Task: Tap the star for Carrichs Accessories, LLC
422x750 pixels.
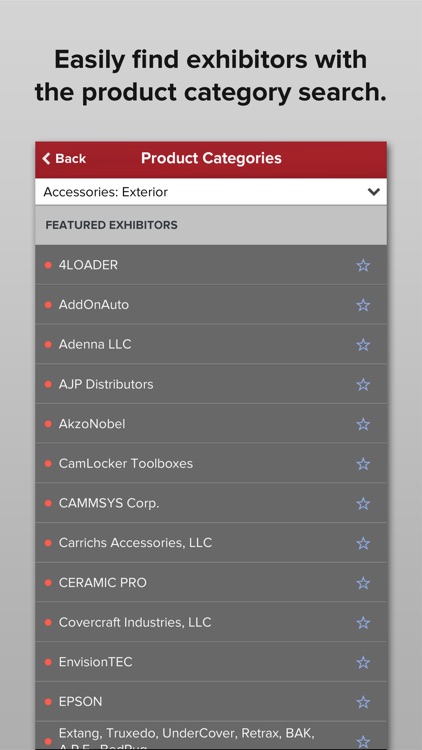Action: 363,543
